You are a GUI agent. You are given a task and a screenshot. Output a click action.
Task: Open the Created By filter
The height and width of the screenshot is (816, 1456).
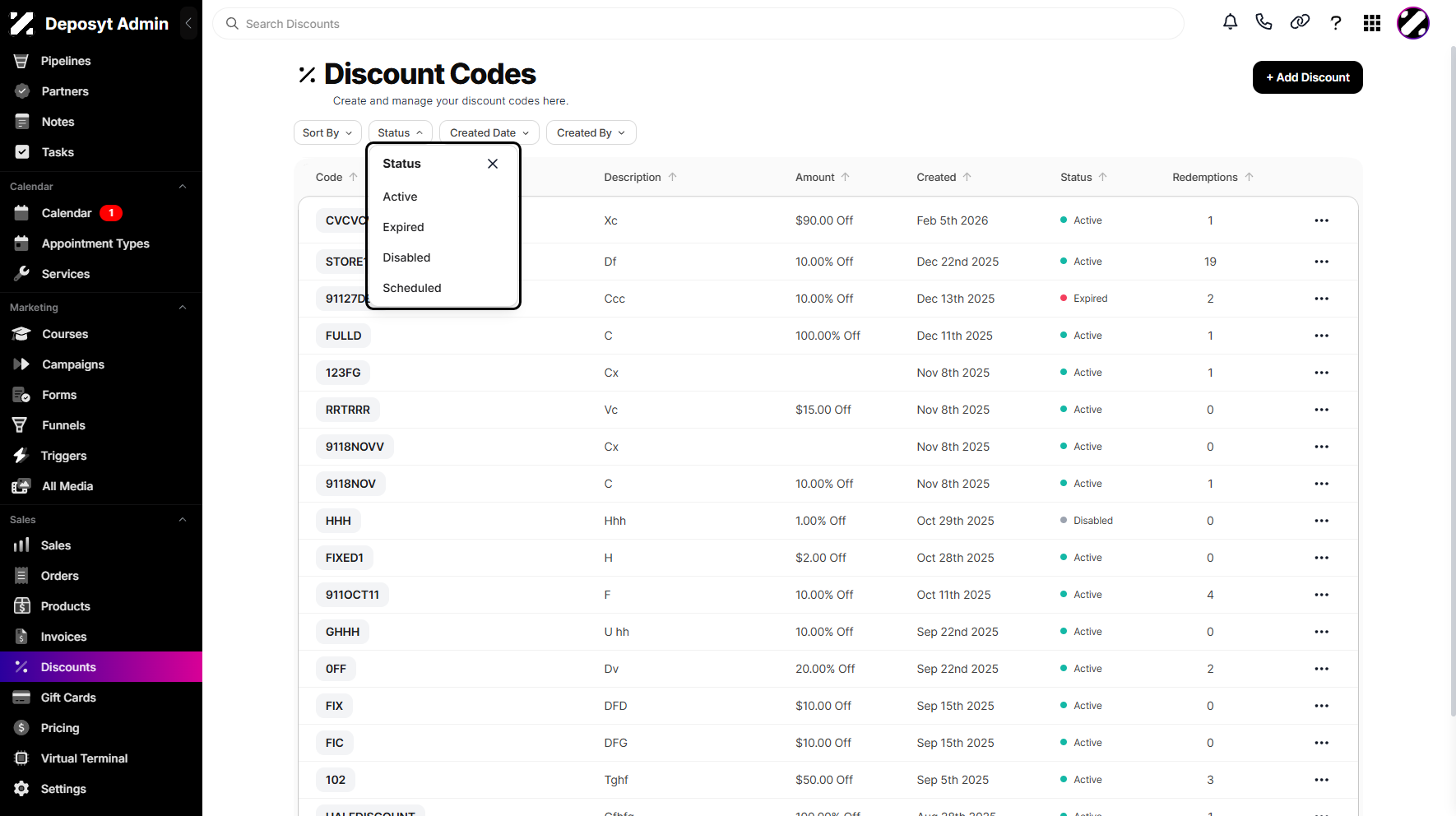coord(591,132)
